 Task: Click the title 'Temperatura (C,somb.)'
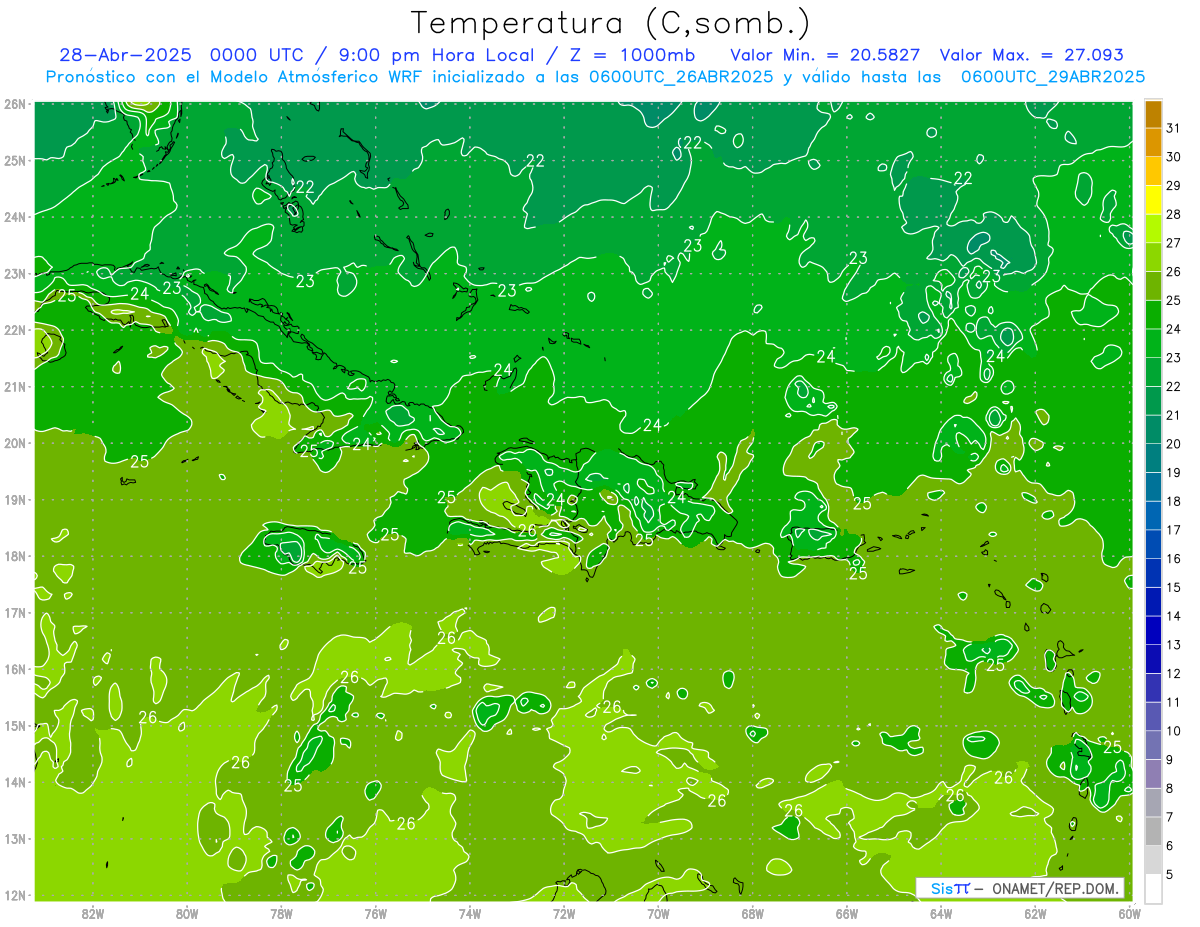610,24
